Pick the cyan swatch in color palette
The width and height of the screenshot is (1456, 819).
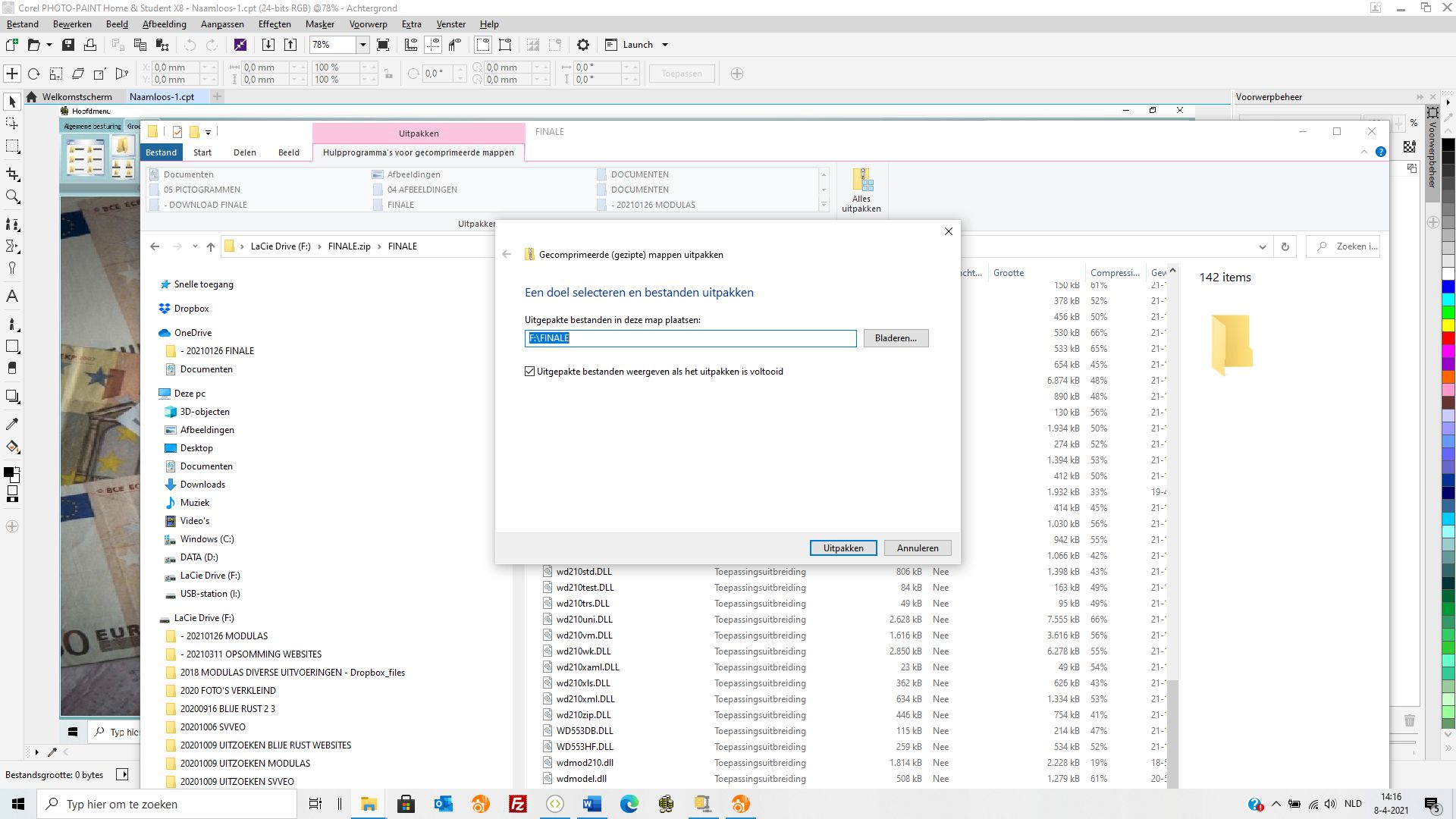(x=1448, y=300)
